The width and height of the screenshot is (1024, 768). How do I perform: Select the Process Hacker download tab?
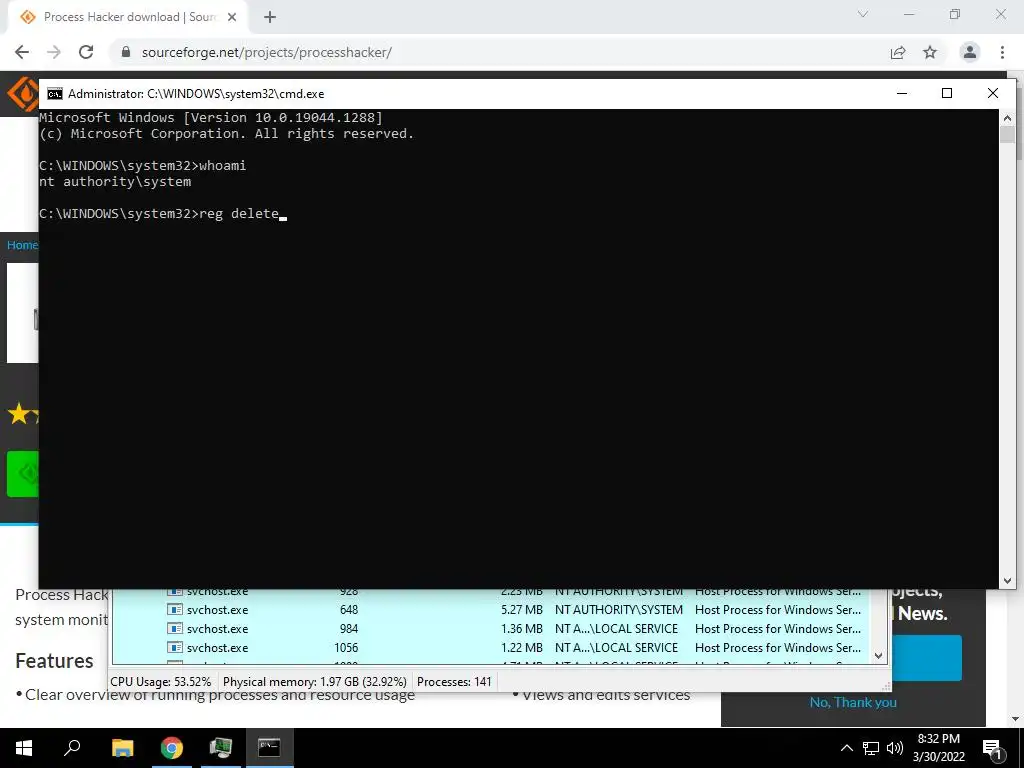128,17
